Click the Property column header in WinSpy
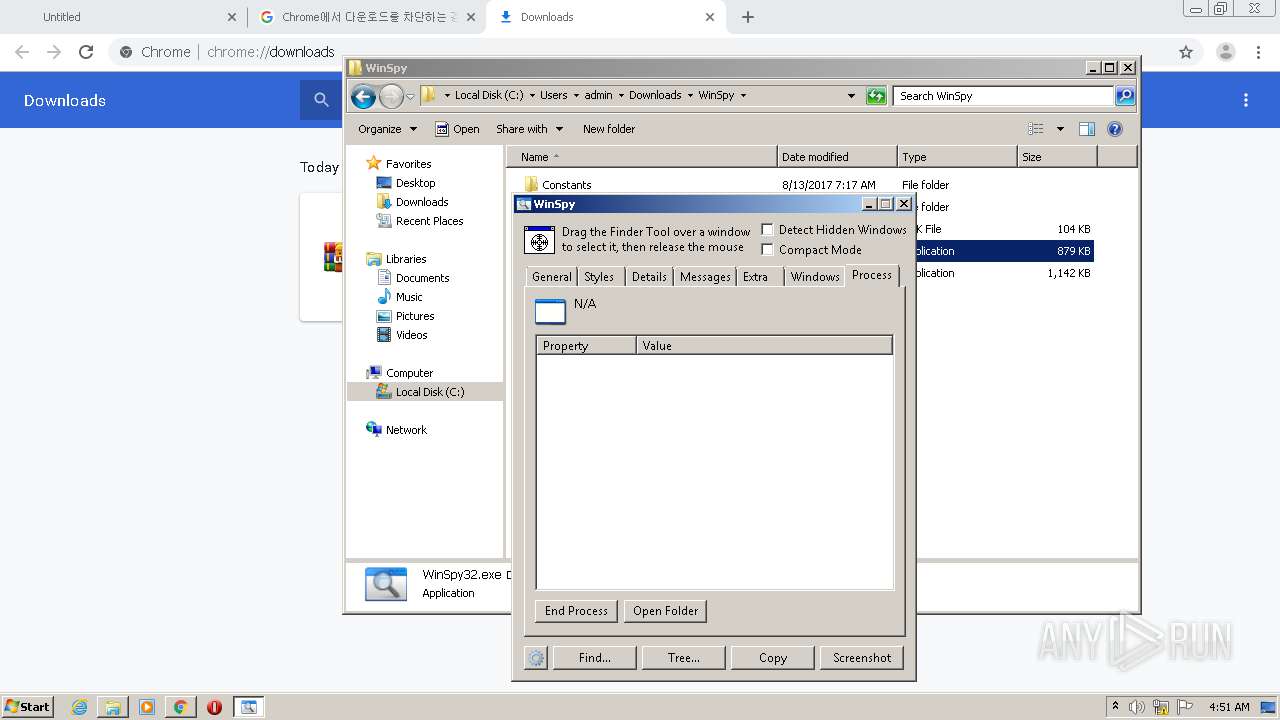 pyautogui.click(x=586, y=346)
